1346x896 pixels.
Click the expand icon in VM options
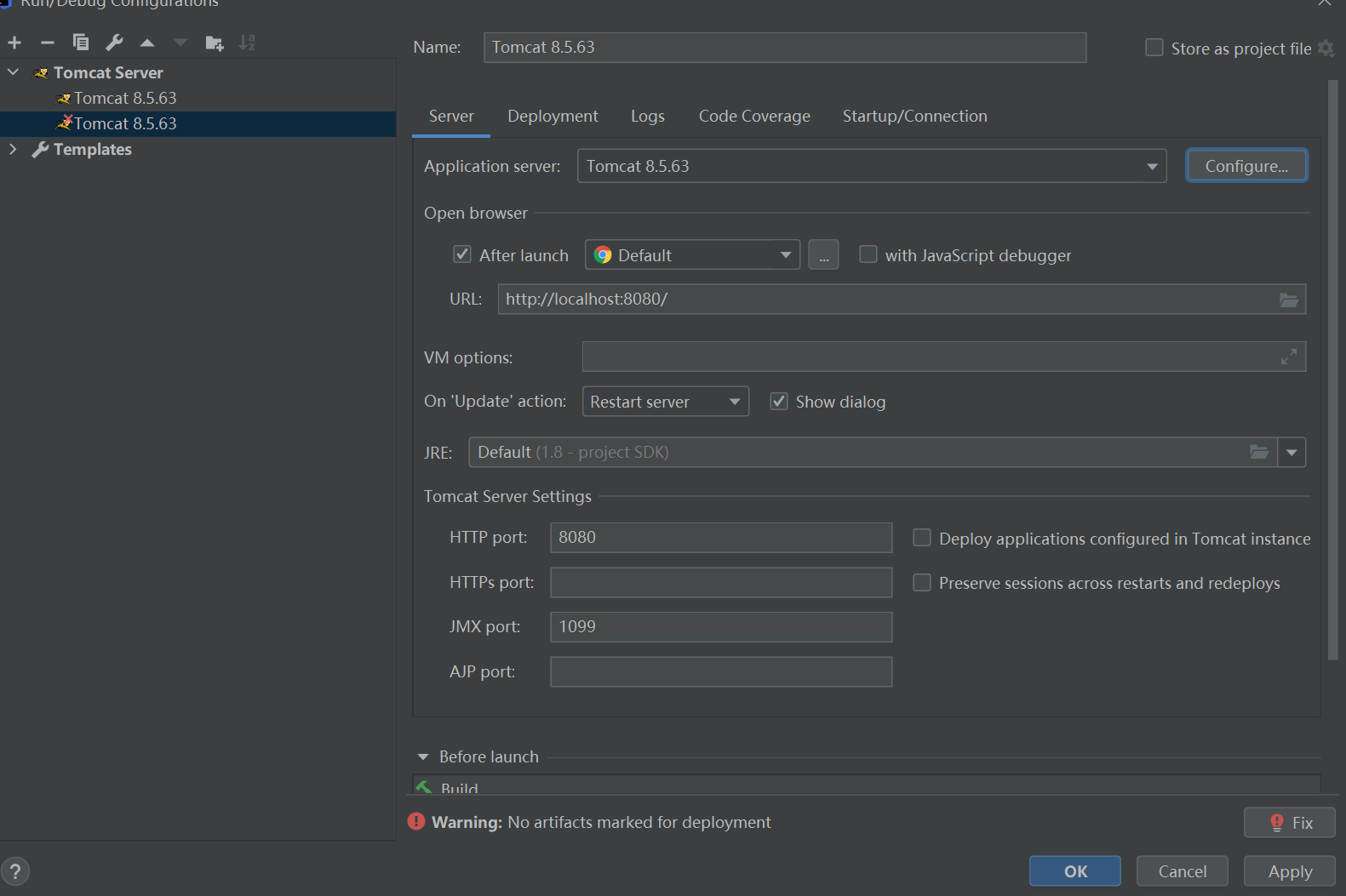point(1289,357)
